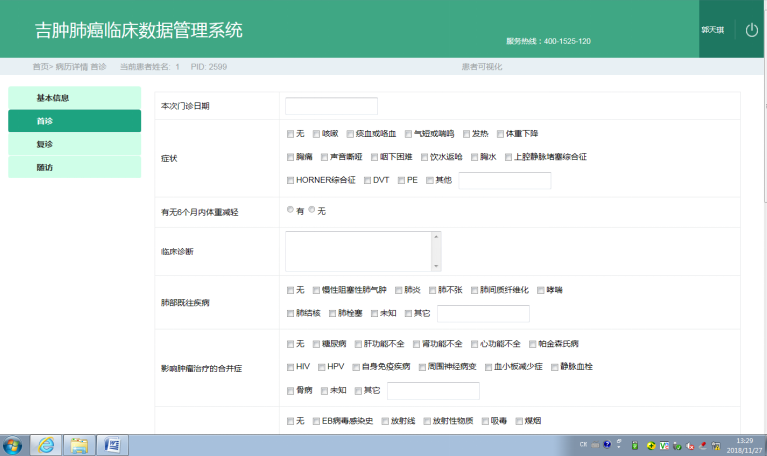Launch Internet Explorer from taskbar

click(45, 444)
